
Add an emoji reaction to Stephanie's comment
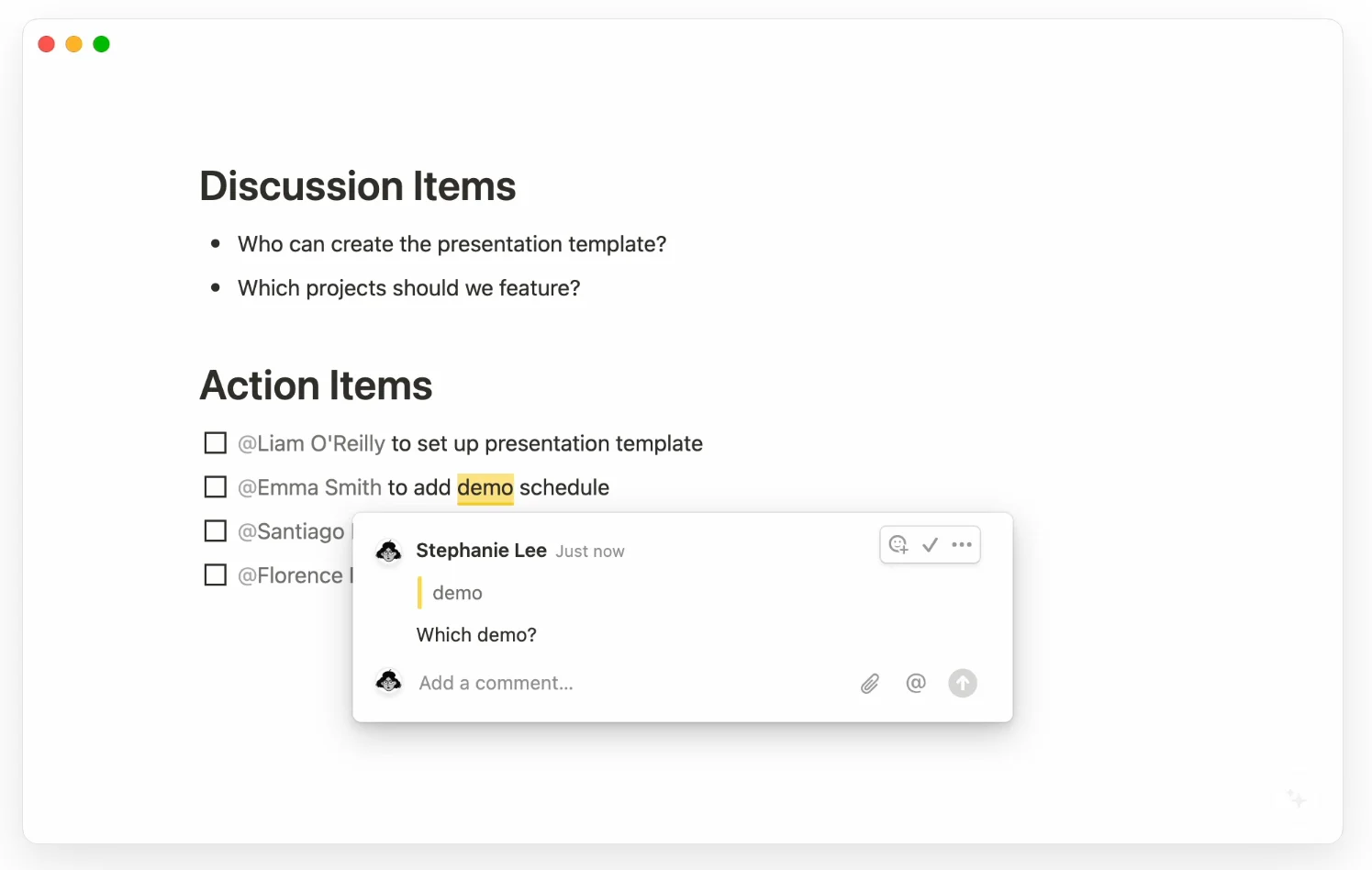pos(898,545)
